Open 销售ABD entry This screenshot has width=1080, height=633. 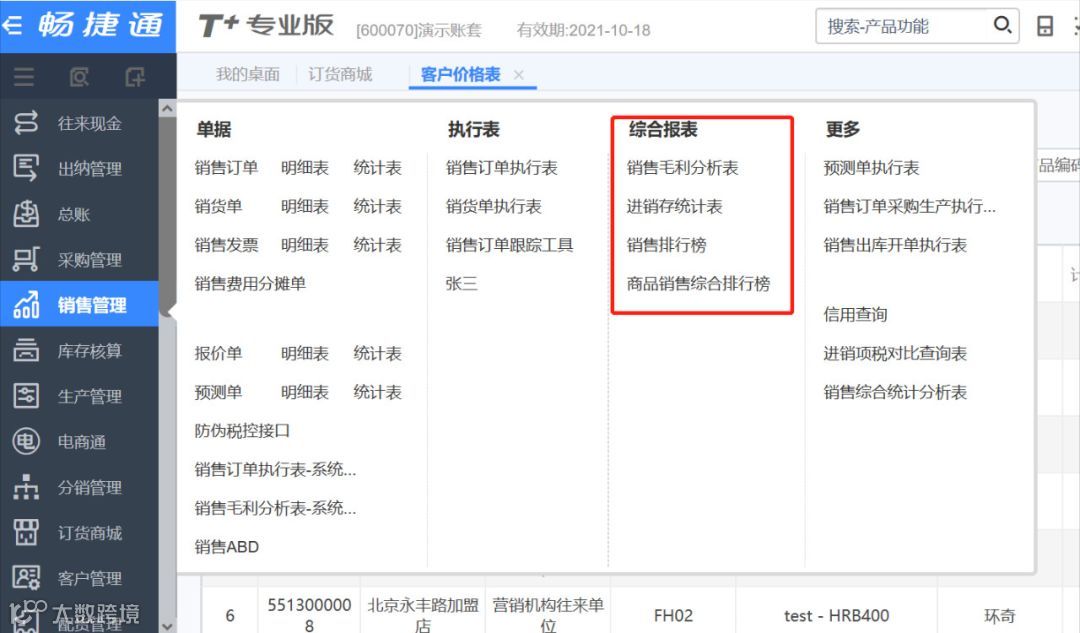point(227,547)
